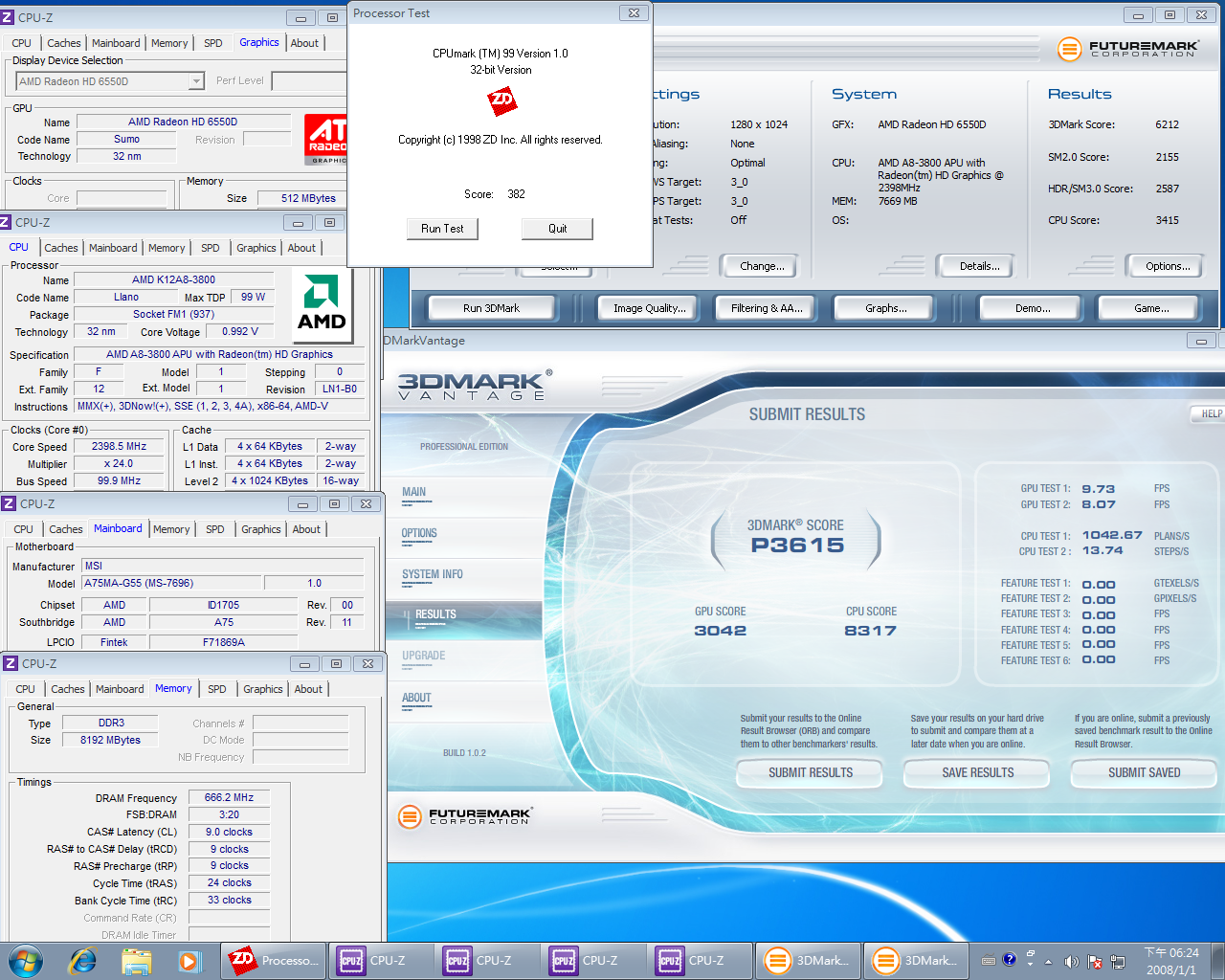
Task: Open Image Quality settings button
Action: click(x=650, y=308)
